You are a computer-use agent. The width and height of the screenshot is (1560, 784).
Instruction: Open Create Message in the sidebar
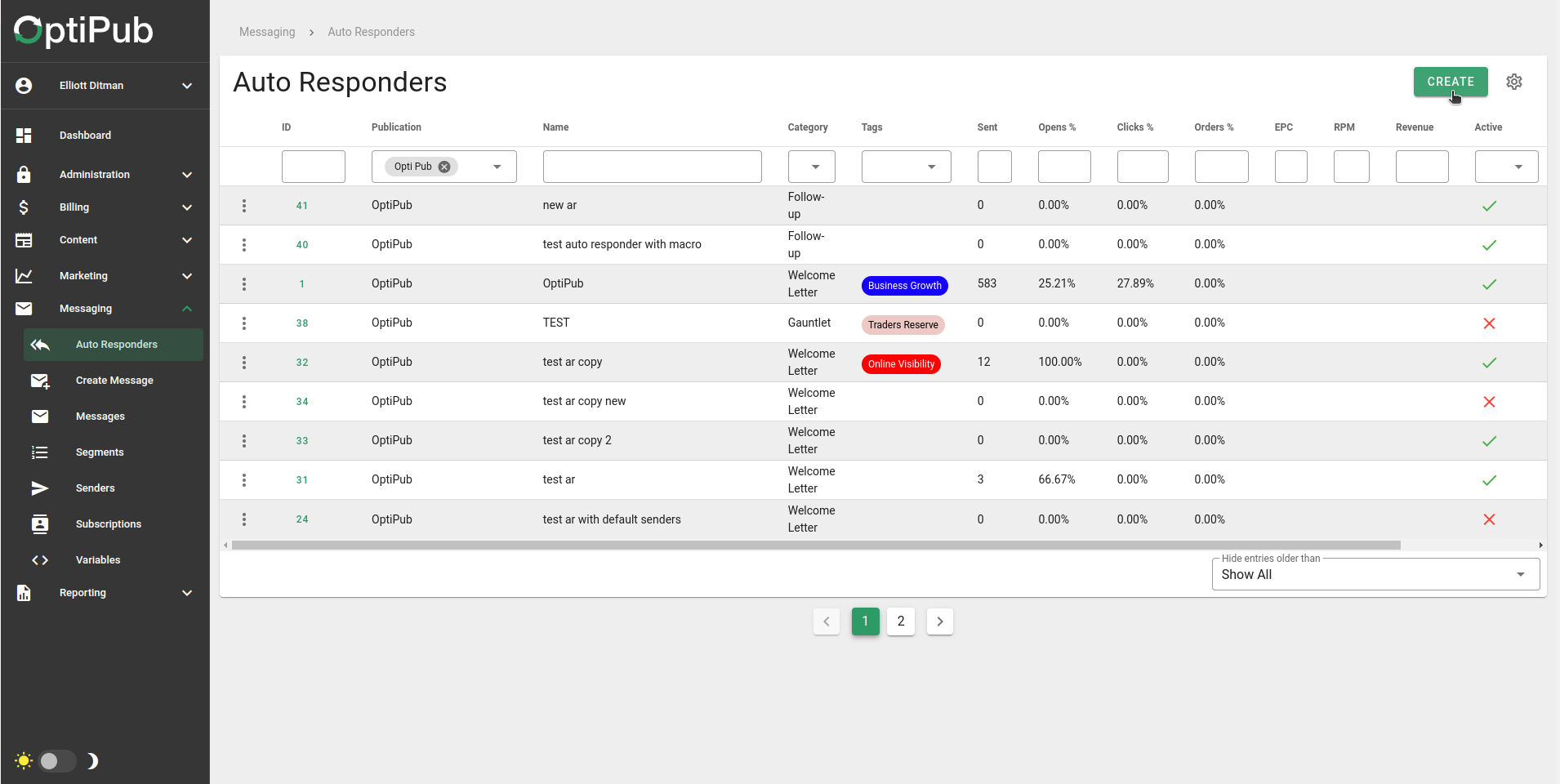click(114, 381)
